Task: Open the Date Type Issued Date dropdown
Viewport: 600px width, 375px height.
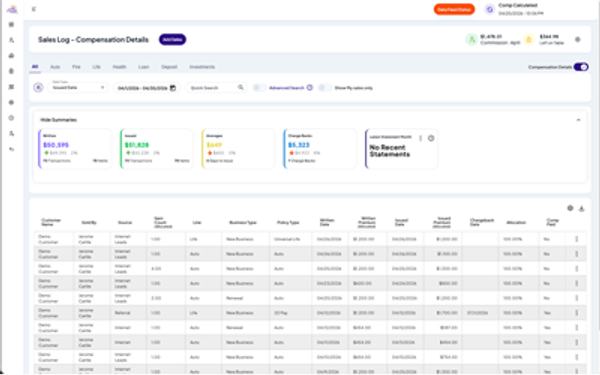Action: 78,88
